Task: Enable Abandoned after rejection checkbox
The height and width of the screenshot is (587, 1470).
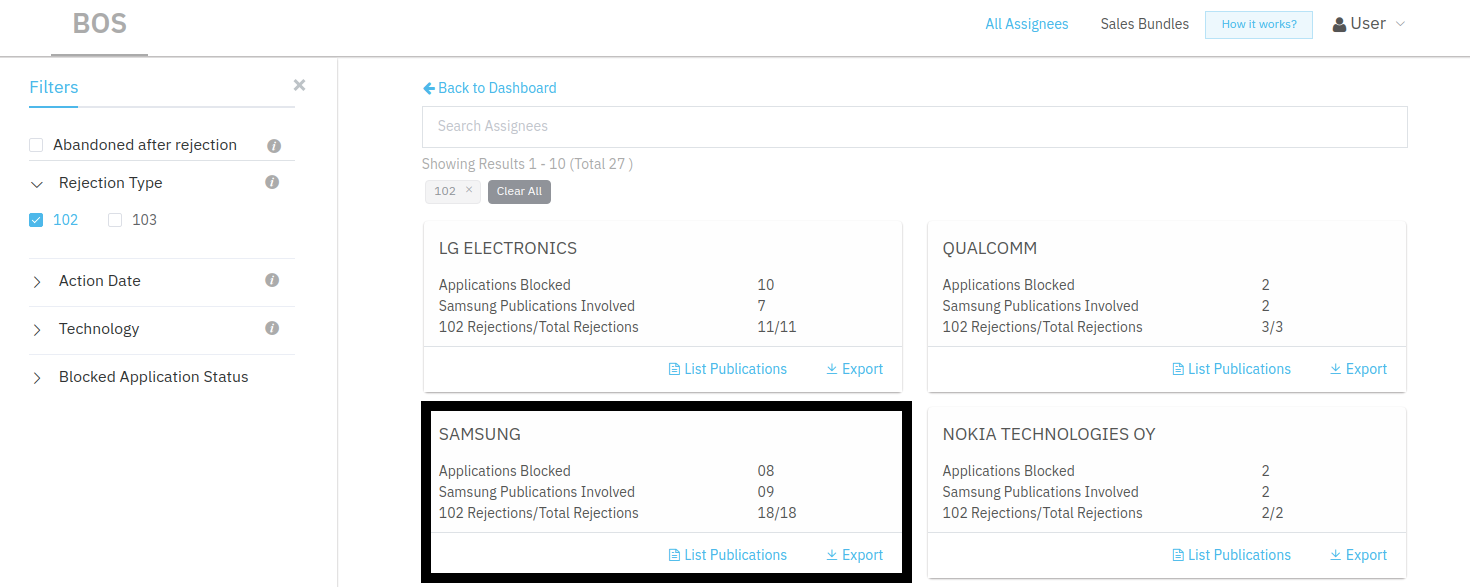Action: coord(36,145)
